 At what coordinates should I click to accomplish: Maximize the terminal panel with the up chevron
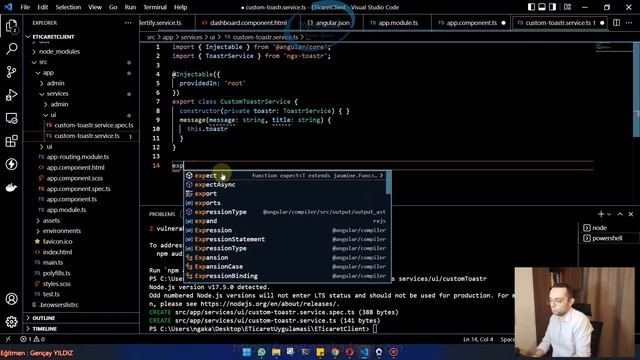pos(620,214)
